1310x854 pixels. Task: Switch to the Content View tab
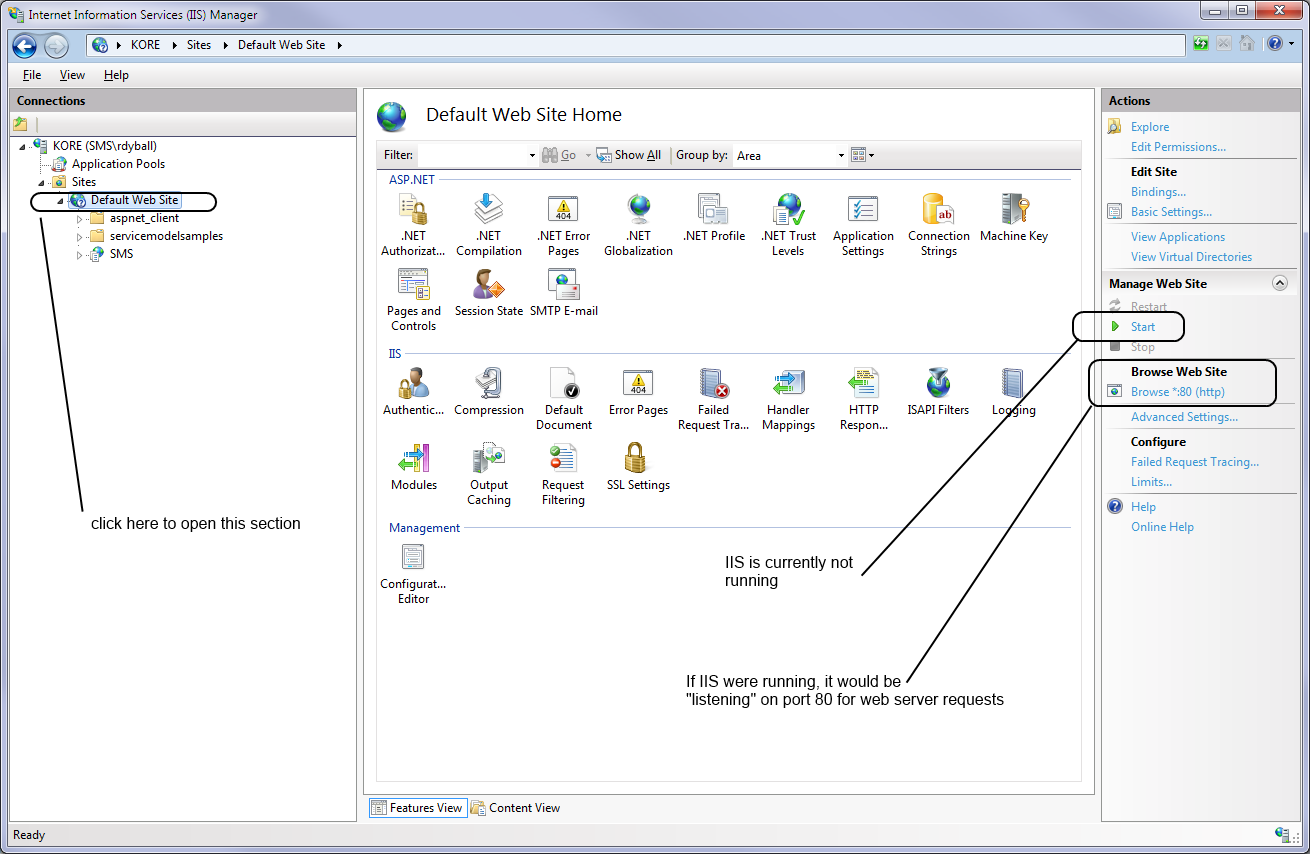pos(515,808)
